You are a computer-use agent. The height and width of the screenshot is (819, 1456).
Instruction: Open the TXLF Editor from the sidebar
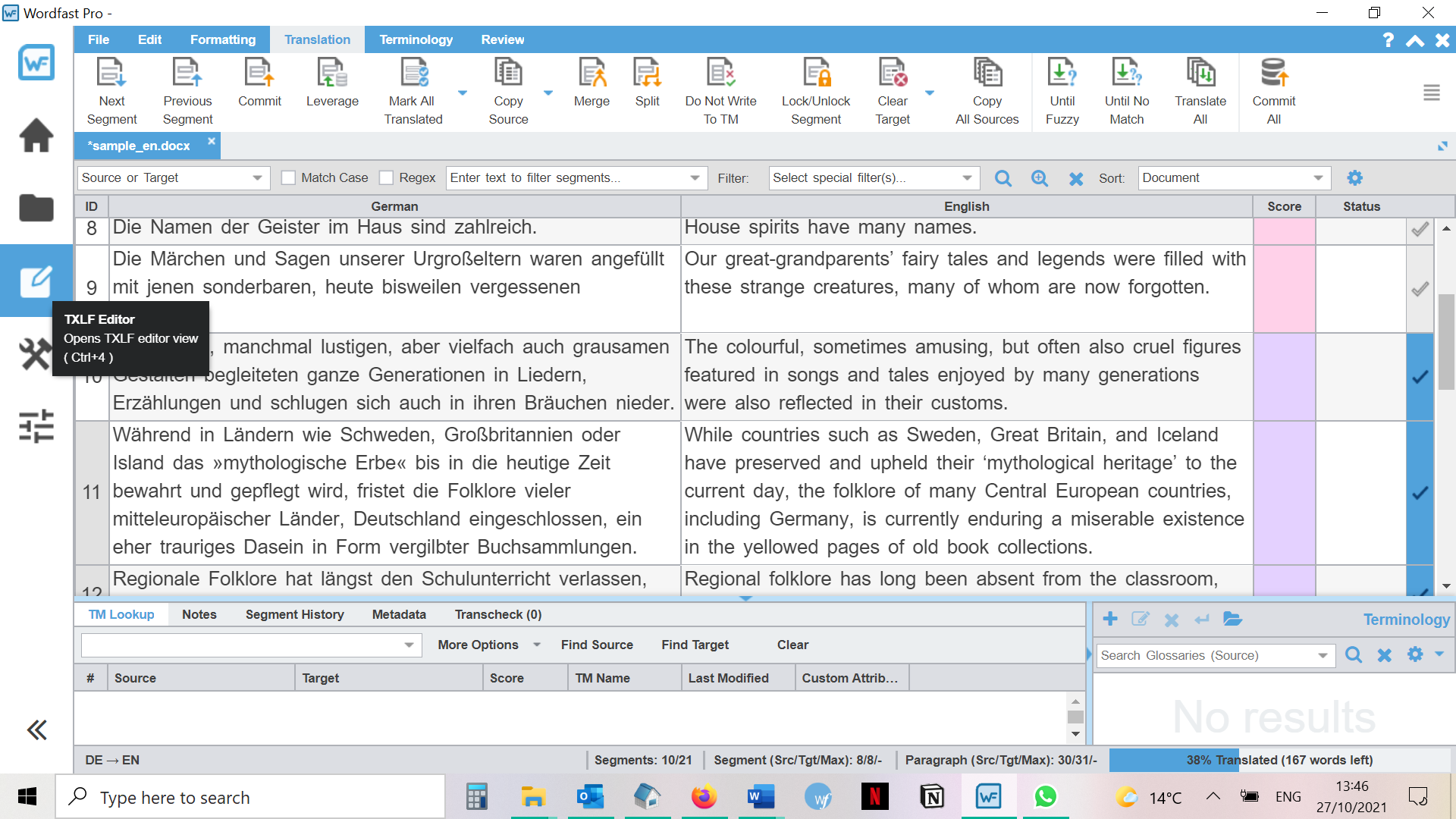pos(36,281)
